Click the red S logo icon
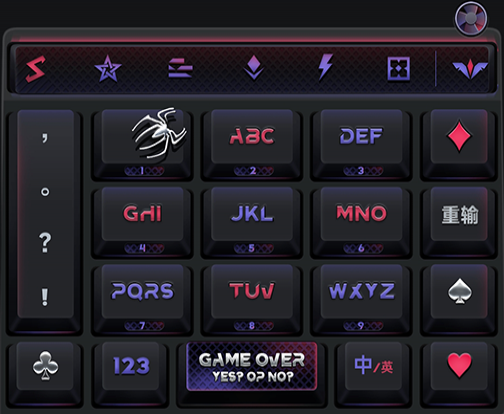Viewport: 504px width, 414px height. coord(35,69)
